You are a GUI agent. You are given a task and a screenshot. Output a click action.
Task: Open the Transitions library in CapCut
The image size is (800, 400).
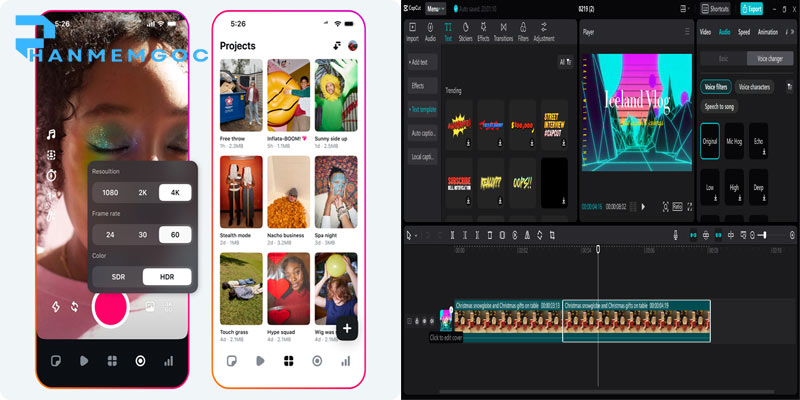(504, 32)
